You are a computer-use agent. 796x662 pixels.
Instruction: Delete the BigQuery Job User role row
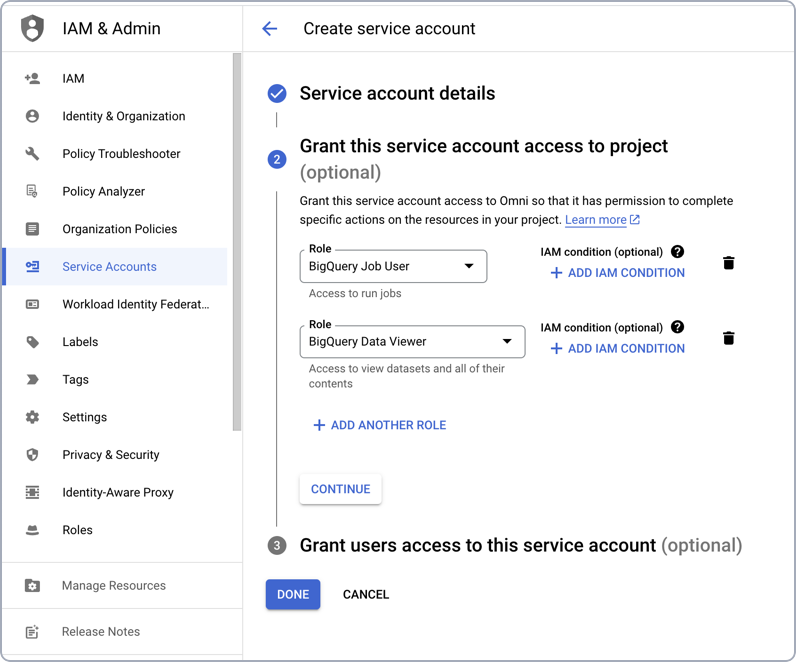tap(729, 263)
